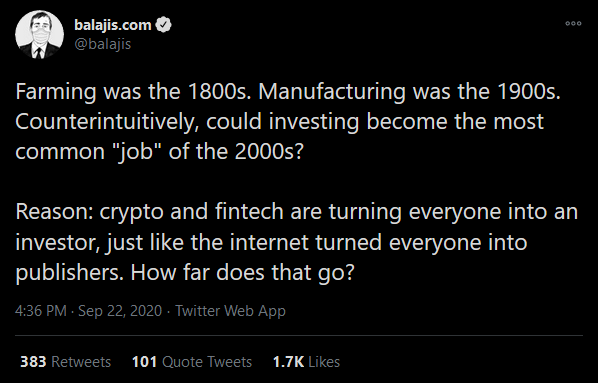This screenshot has width=598, height=383.
Task: Click the 4:36 PM timestamp
Action: [x=41, y=311]
